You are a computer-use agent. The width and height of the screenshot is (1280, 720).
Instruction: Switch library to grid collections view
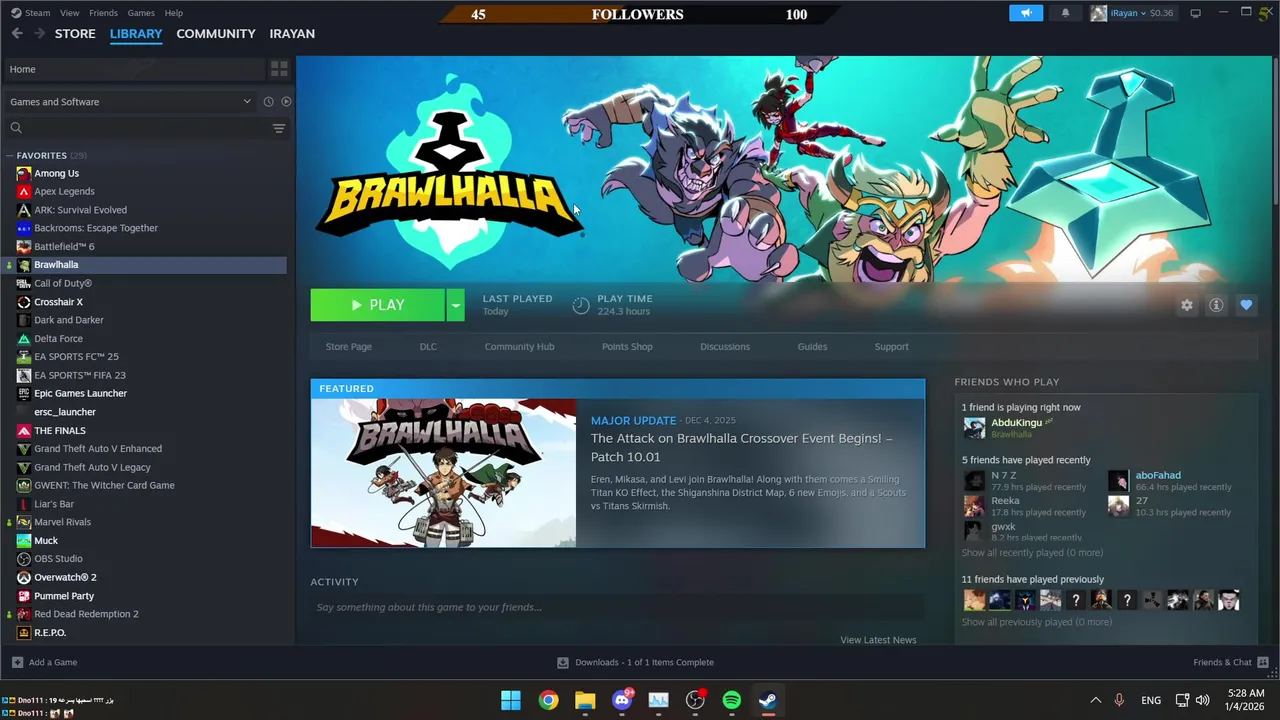(x=279, y=69)
